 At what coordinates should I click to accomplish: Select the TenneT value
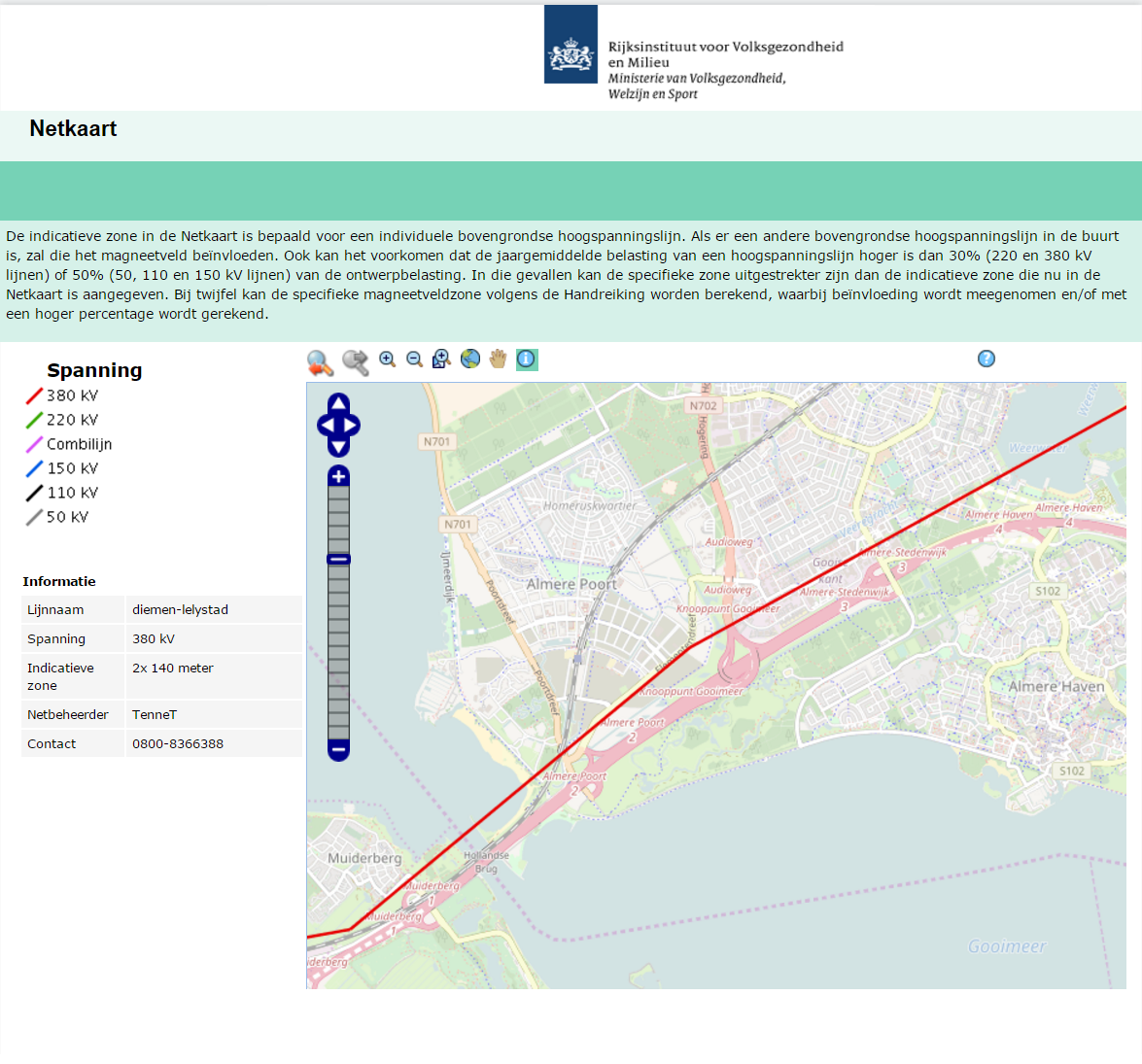click(155, 714)
